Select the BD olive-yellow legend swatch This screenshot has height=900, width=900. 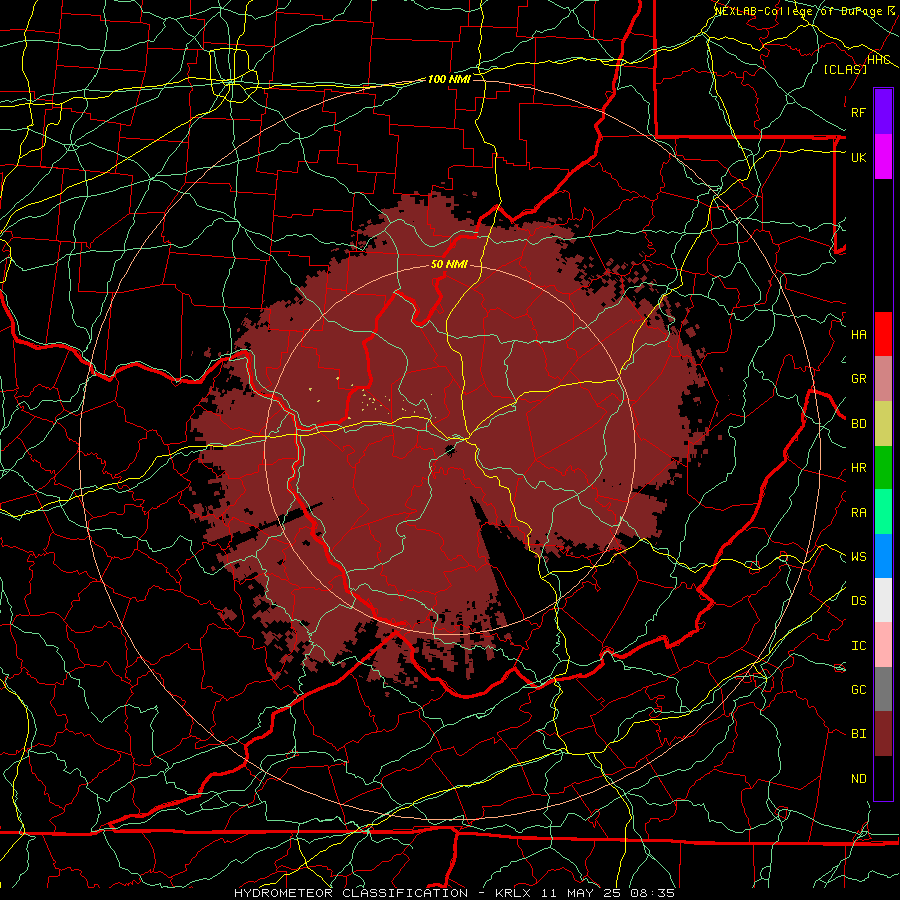pyautogui.click(x=883, y=423)
